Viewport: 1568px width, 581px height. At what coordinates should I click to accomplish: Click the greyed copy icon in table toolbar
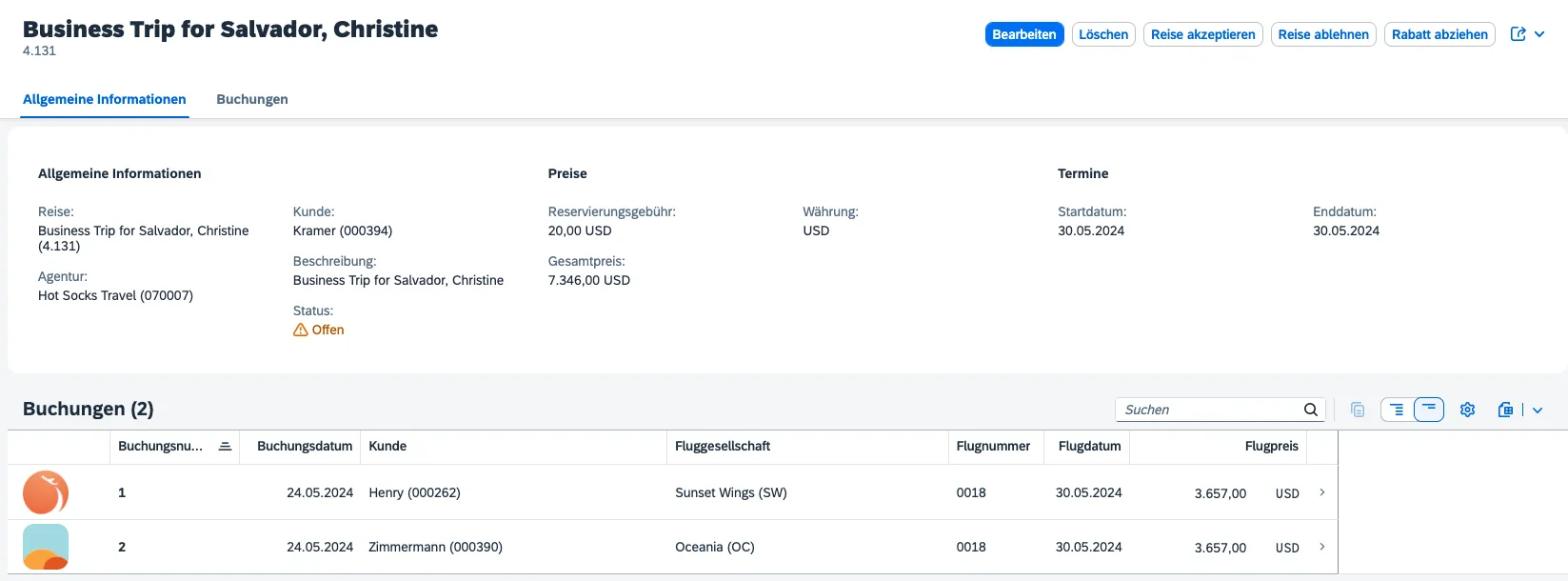[x=1358, y=410]
